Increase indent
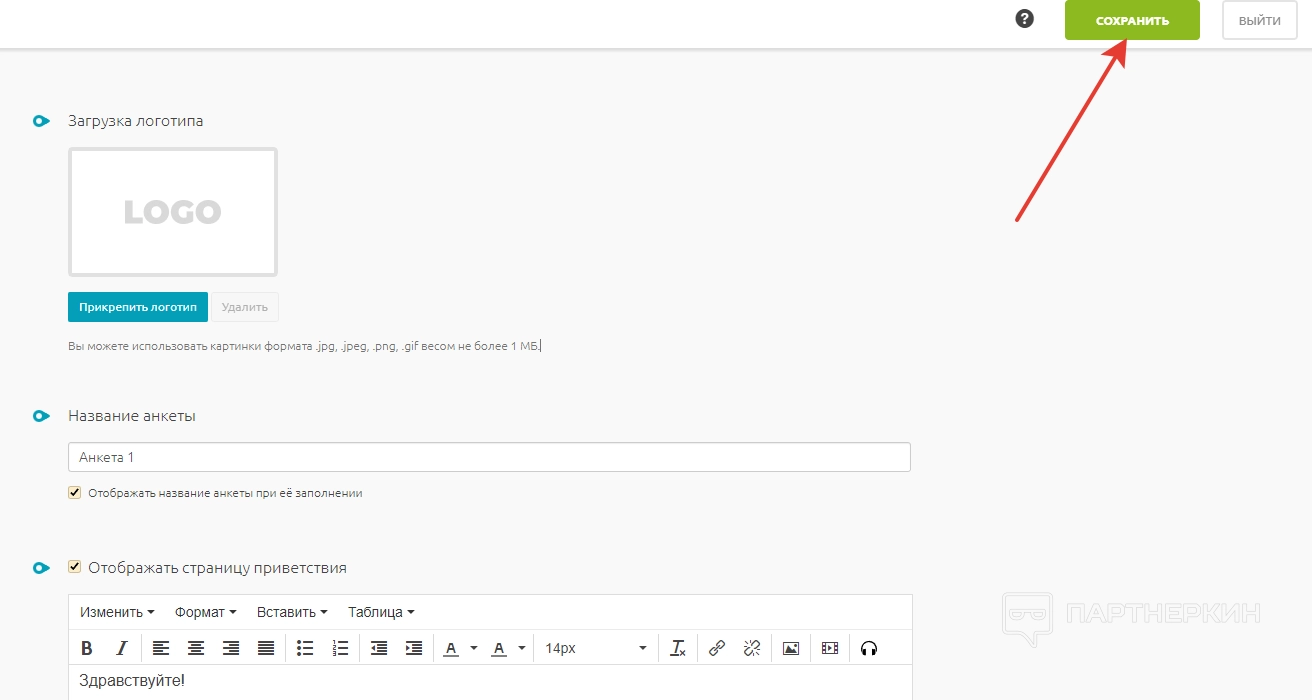This screenshot has height=700, width=1312. click(x=414, y=648)
